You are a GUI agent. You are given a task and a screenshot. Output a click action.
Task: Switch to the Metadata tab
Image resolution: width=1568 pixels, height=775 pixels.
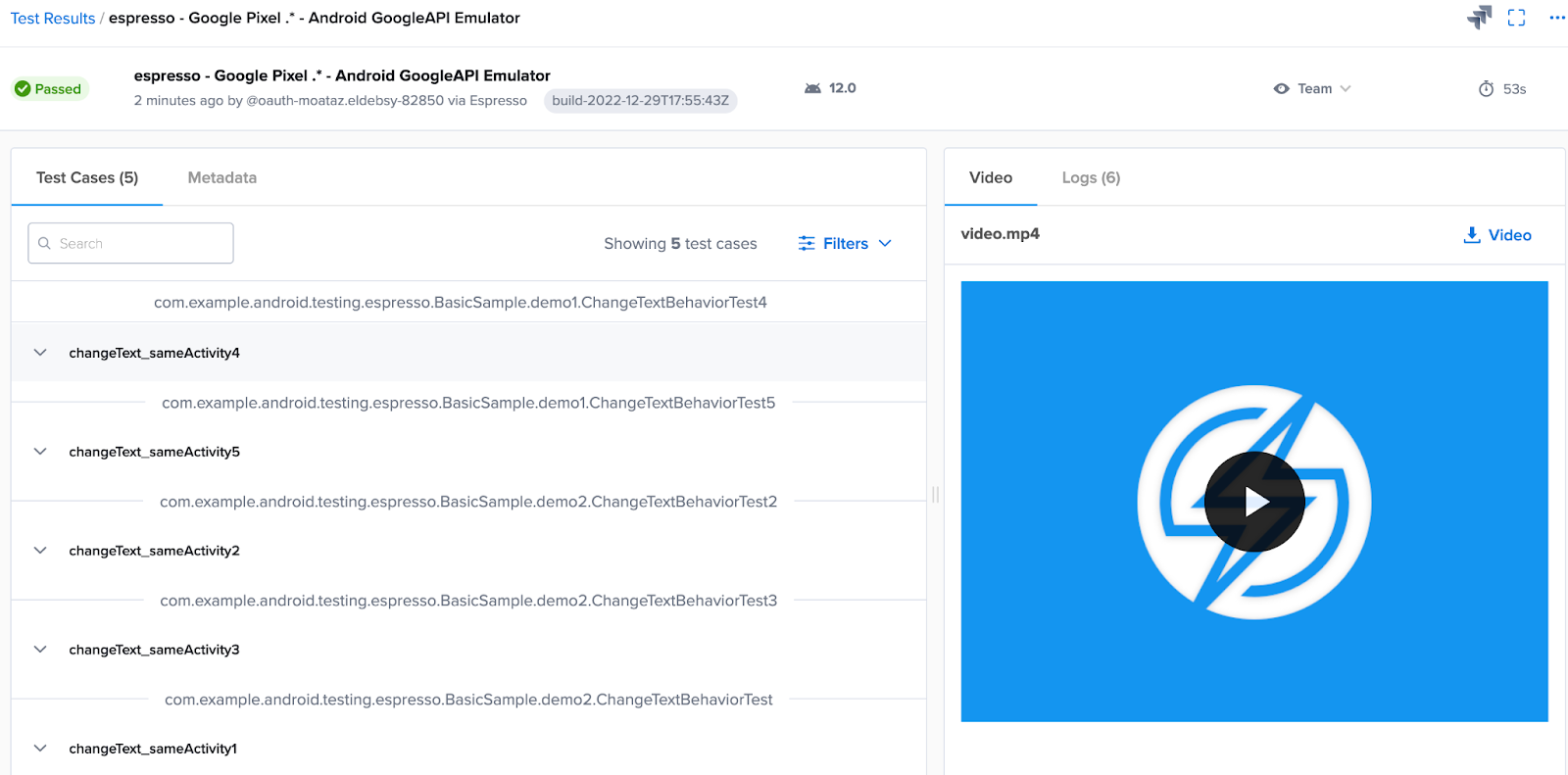tap(222, 177)
